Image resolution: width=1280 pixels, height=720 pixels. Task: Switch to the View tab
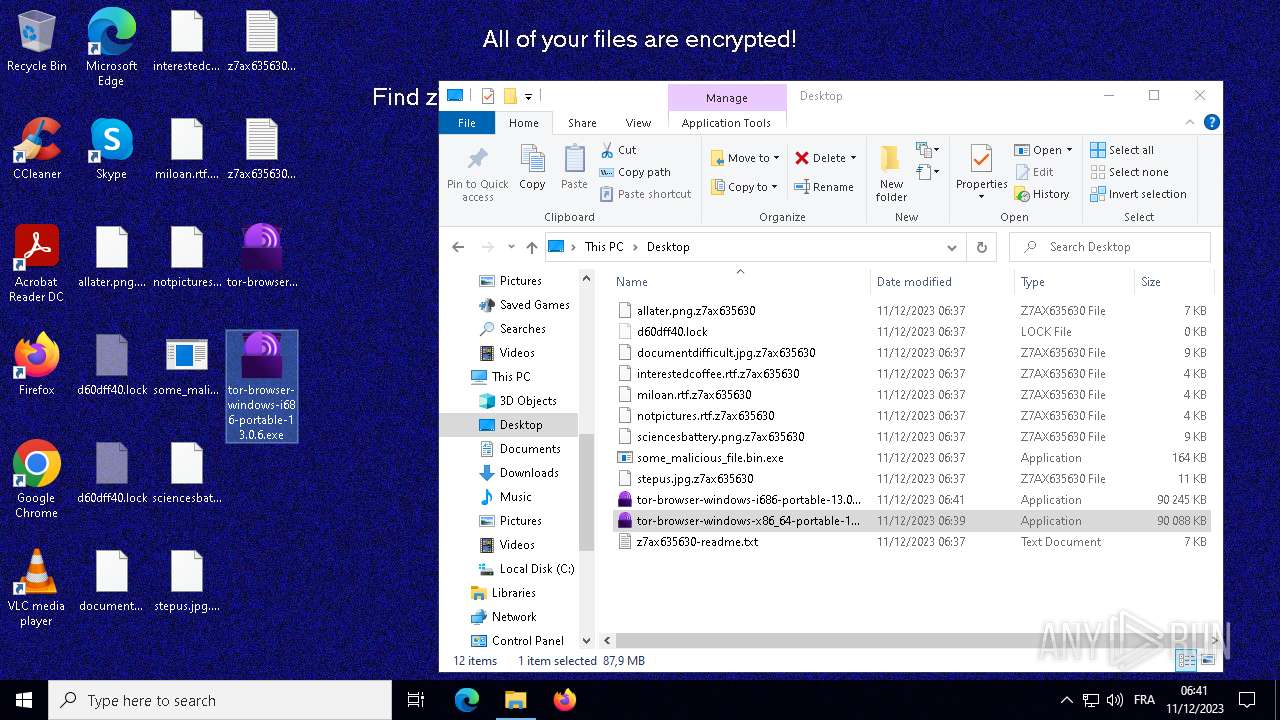638,123
